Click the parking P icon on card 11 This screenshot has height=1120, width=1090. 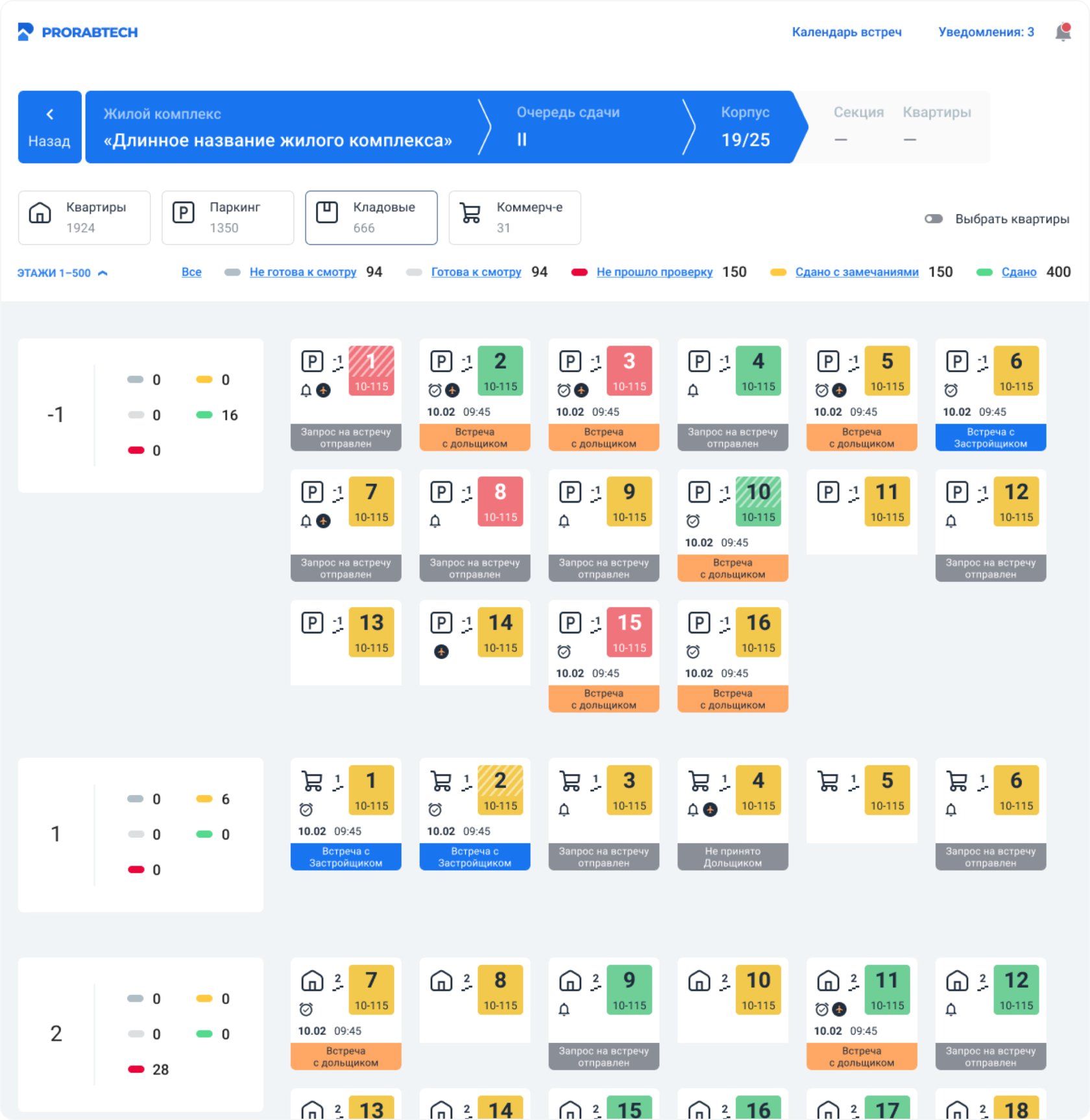click(x=828, y=492)
